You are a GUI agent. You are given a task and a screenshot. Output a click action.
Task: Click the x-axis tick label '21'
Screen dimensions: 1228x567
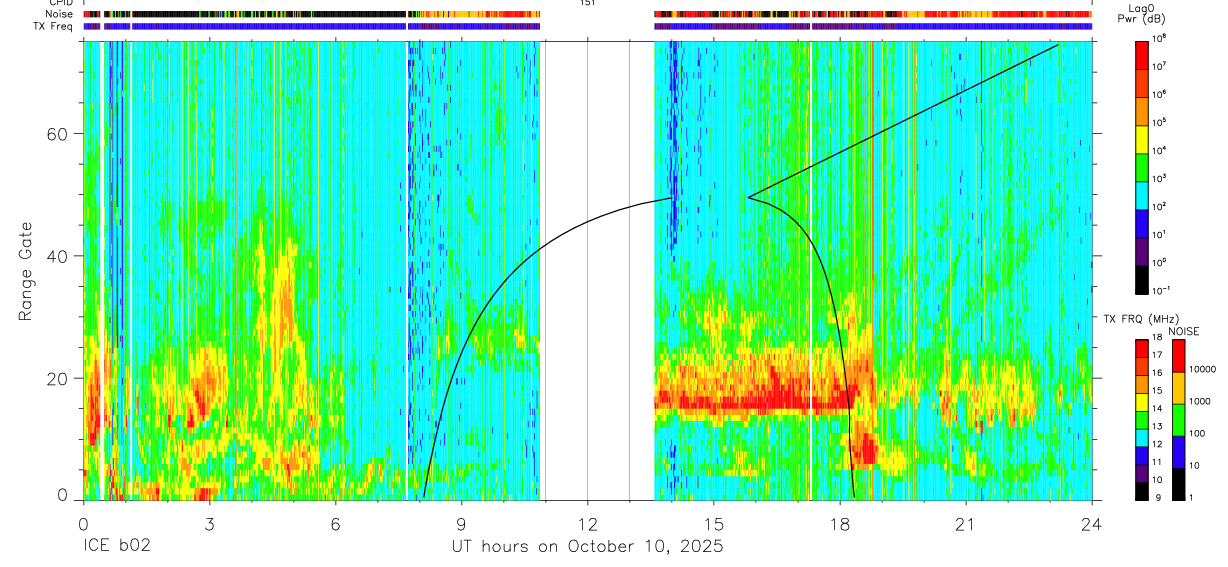pyautogui.click(x=966, y=525)
